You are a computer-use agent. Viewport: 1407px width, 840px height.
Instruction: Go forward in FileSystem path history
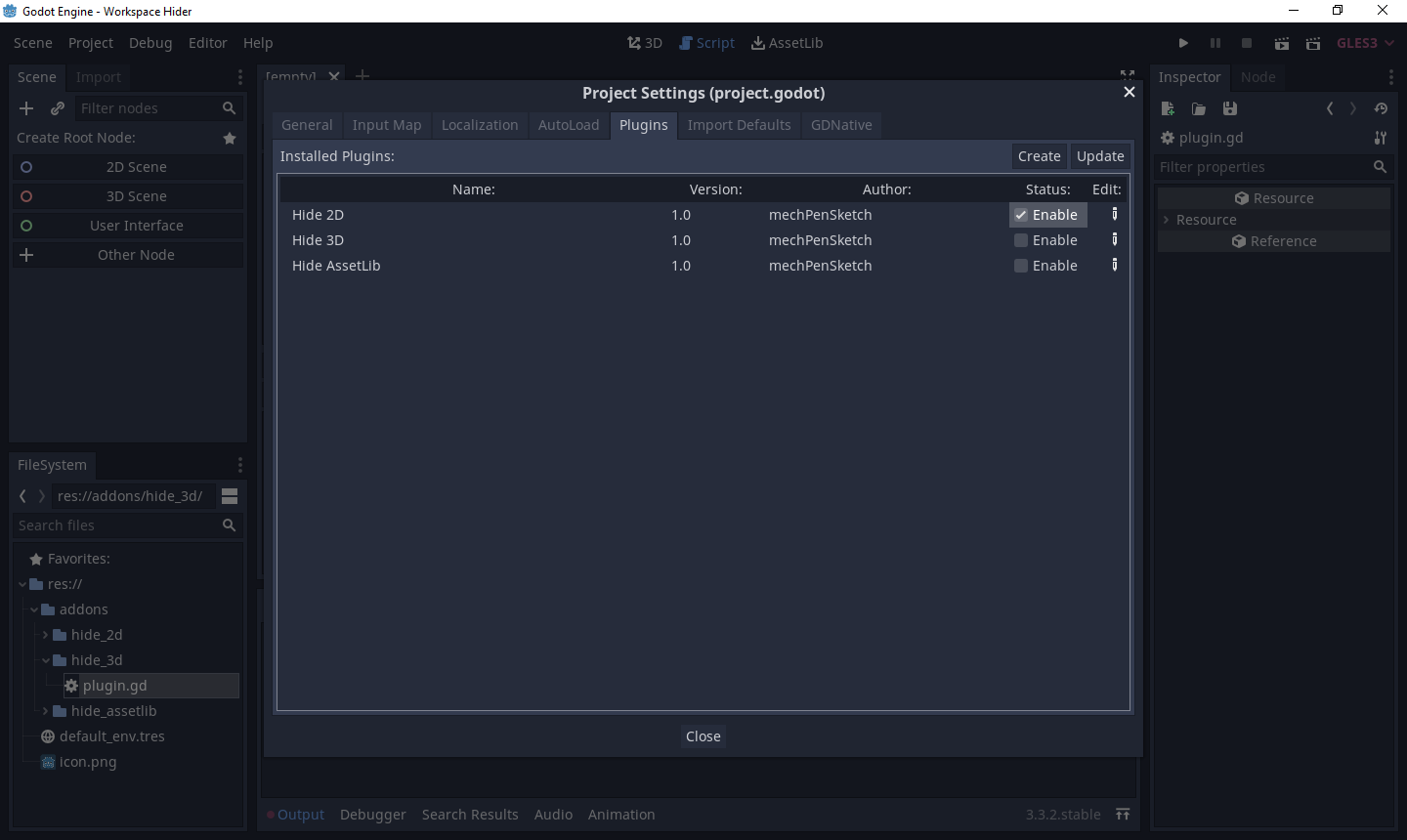tap(41, 496)
